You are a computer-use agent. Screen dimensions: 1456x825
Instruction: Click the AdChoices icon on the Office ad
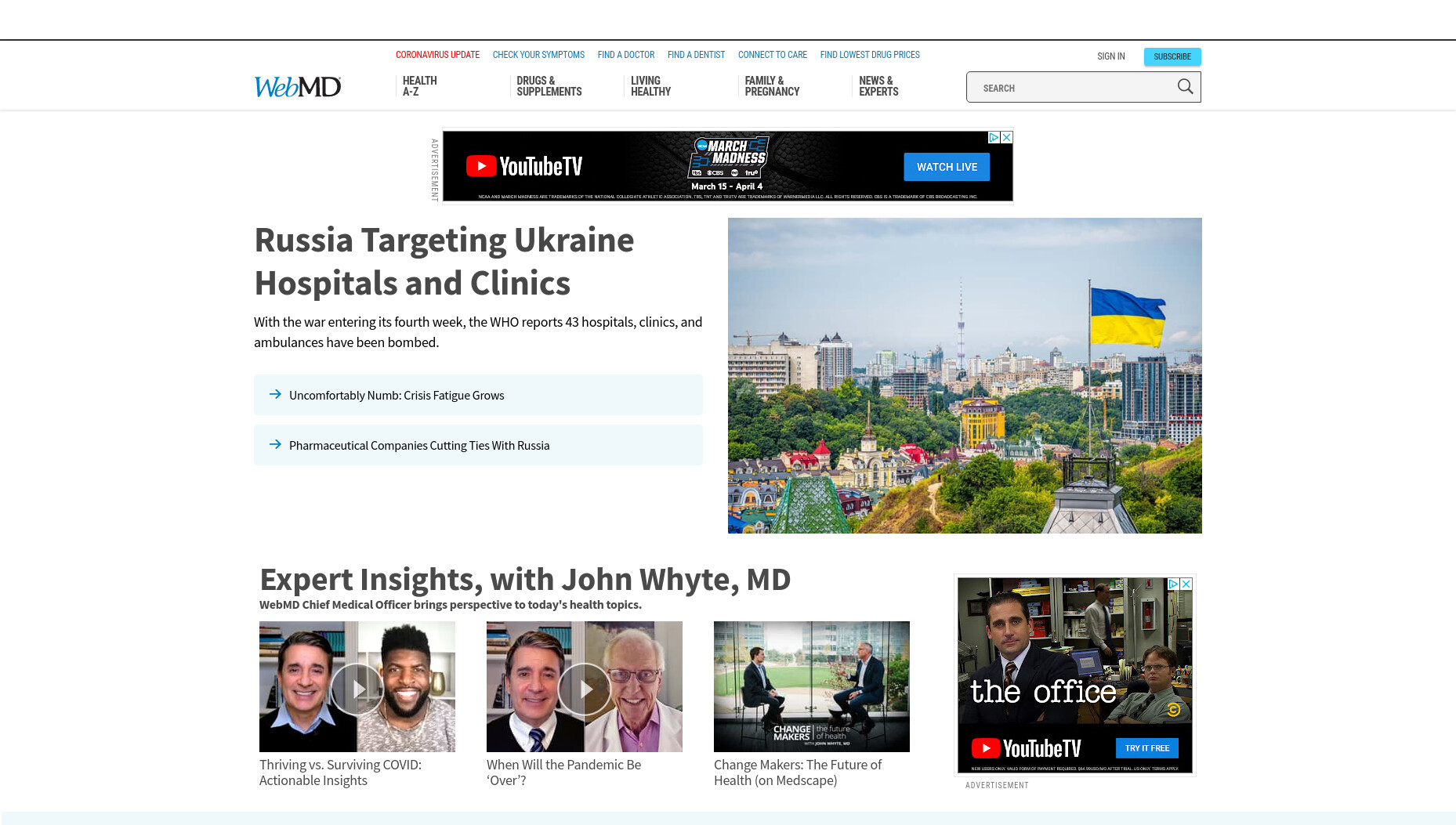click(x=1173, y=584)
